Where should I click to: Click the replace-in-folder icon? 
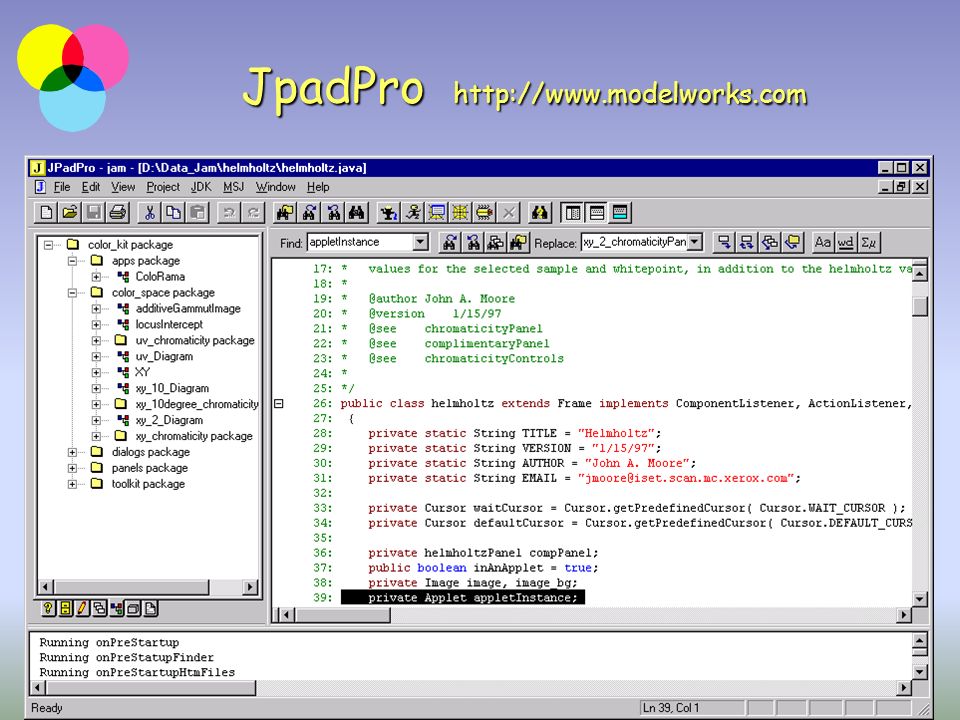tap(793, 242)
